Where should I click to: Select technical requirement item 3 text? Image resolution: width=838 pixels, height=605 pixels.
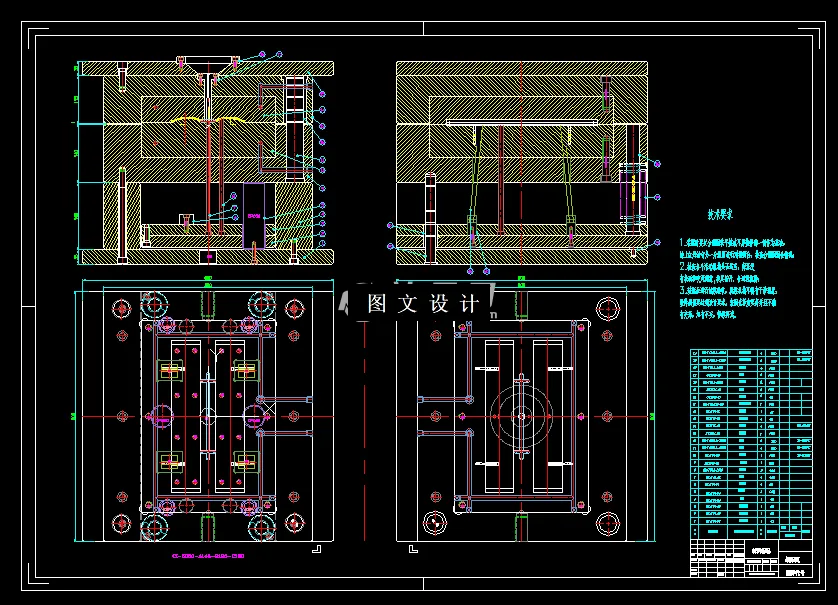(728, 302)
